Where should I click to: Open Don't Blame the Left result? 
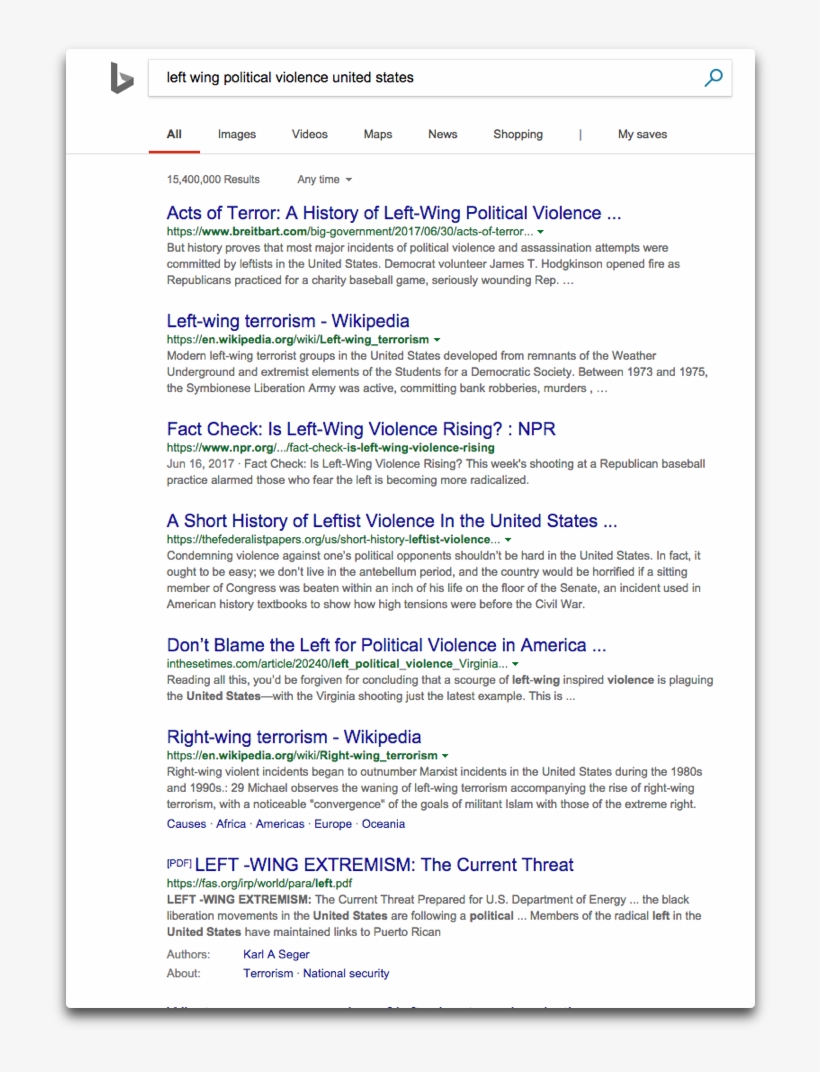[x=386, y=645]
